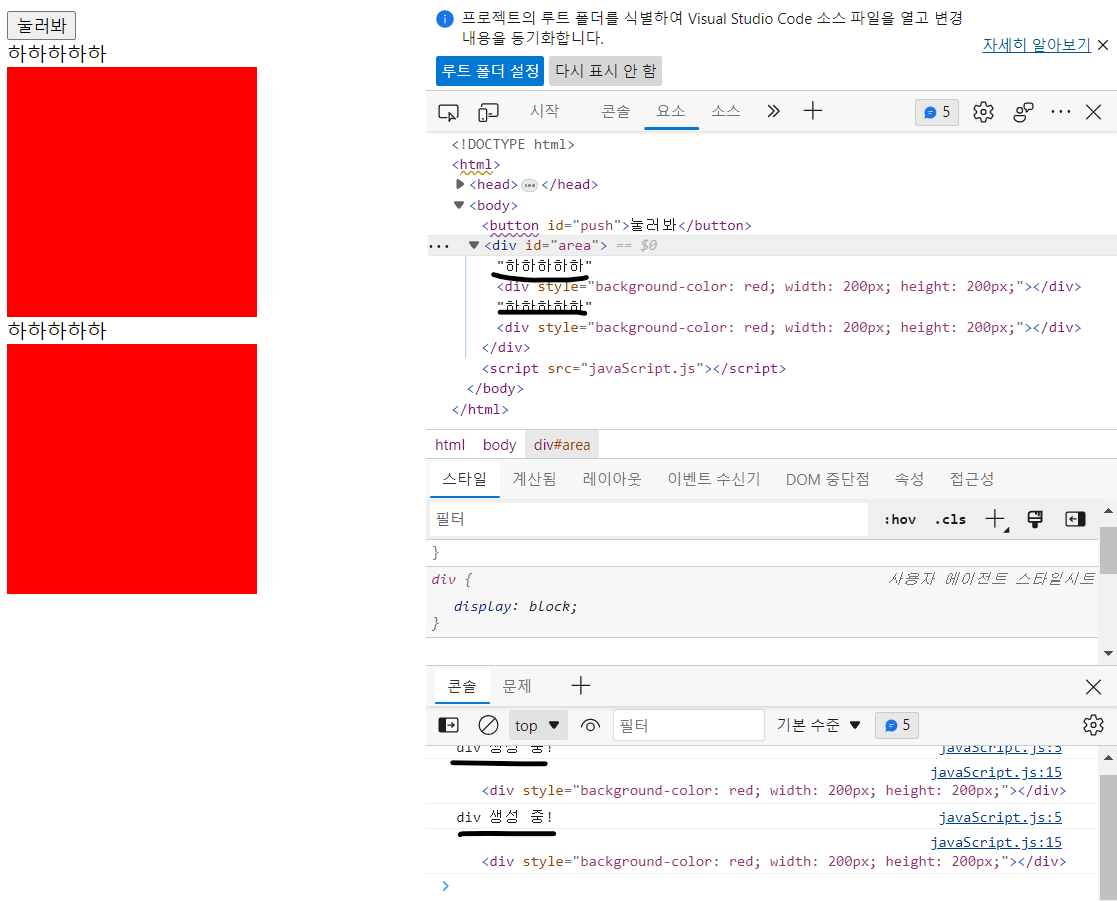Screen dimensions: 1117x901
Task: Open the DOM 중단점 pane tab
Action: pyautogui.click(x=828, y=479)
